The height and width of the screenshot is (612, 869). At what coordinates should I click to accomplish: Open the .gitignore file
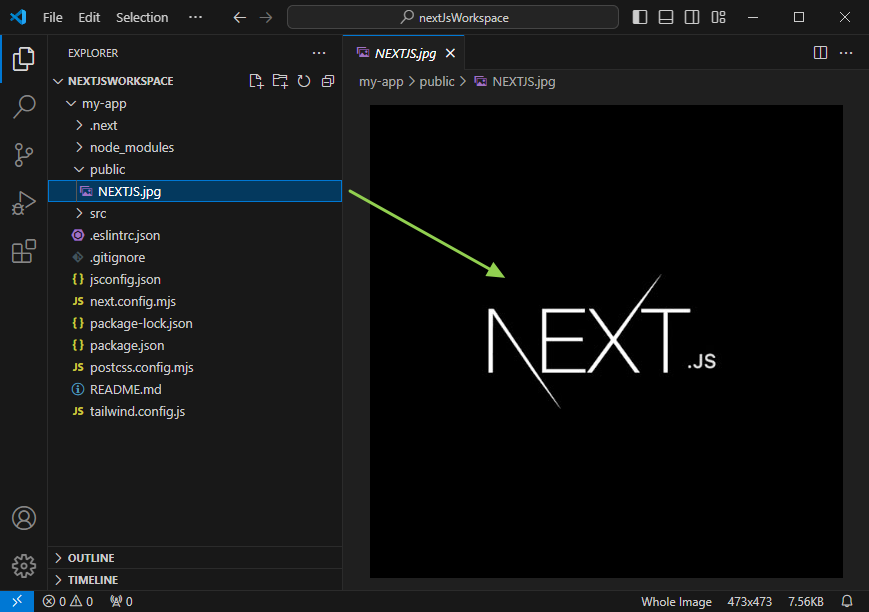(195, 257)
